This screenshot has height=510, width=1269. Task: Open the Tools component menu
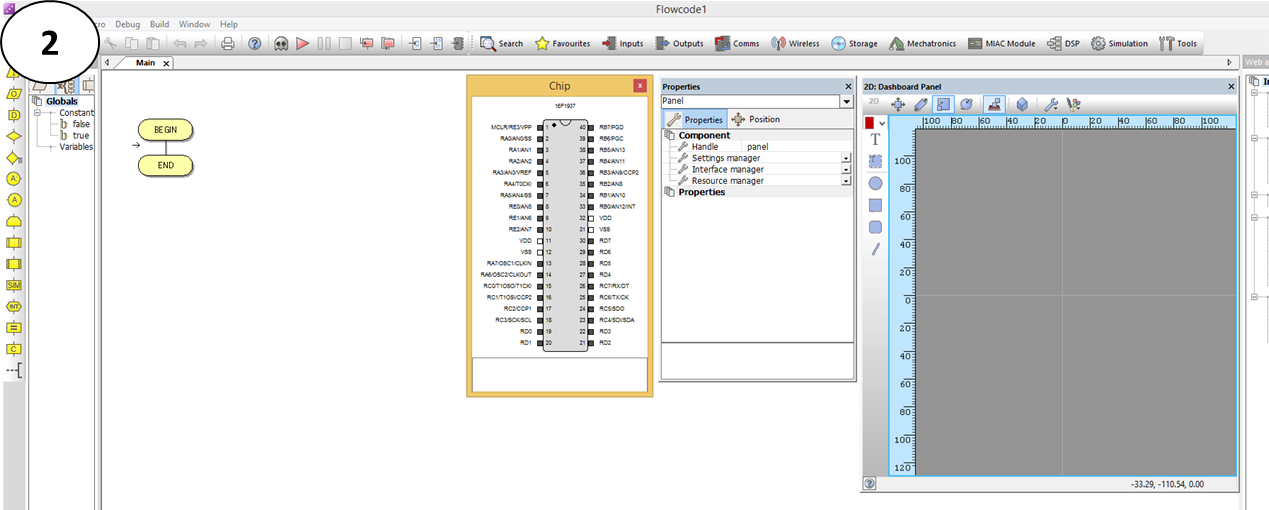tap(1178, 44)
